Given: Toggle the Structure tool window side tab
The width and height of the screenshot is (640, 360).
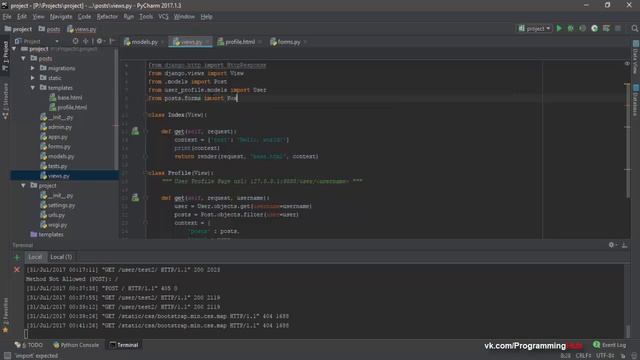Looking at the screenshot, I should tap(5, 101).
